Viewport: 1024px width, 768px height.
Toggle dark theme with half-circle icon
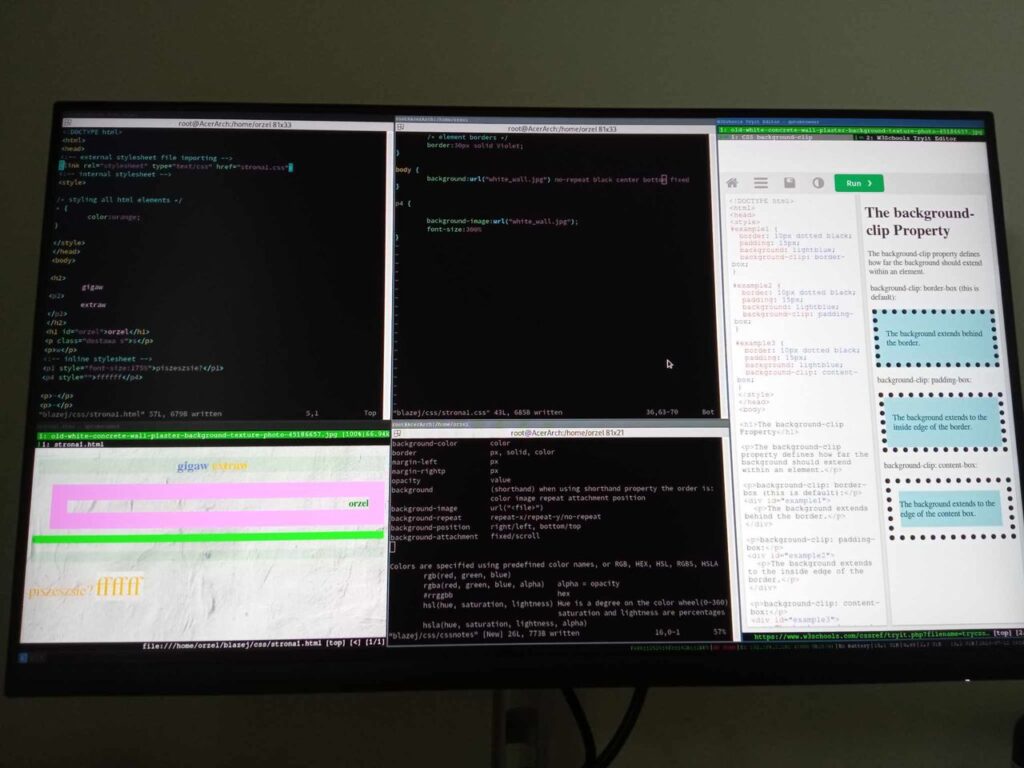coord(818,183)
